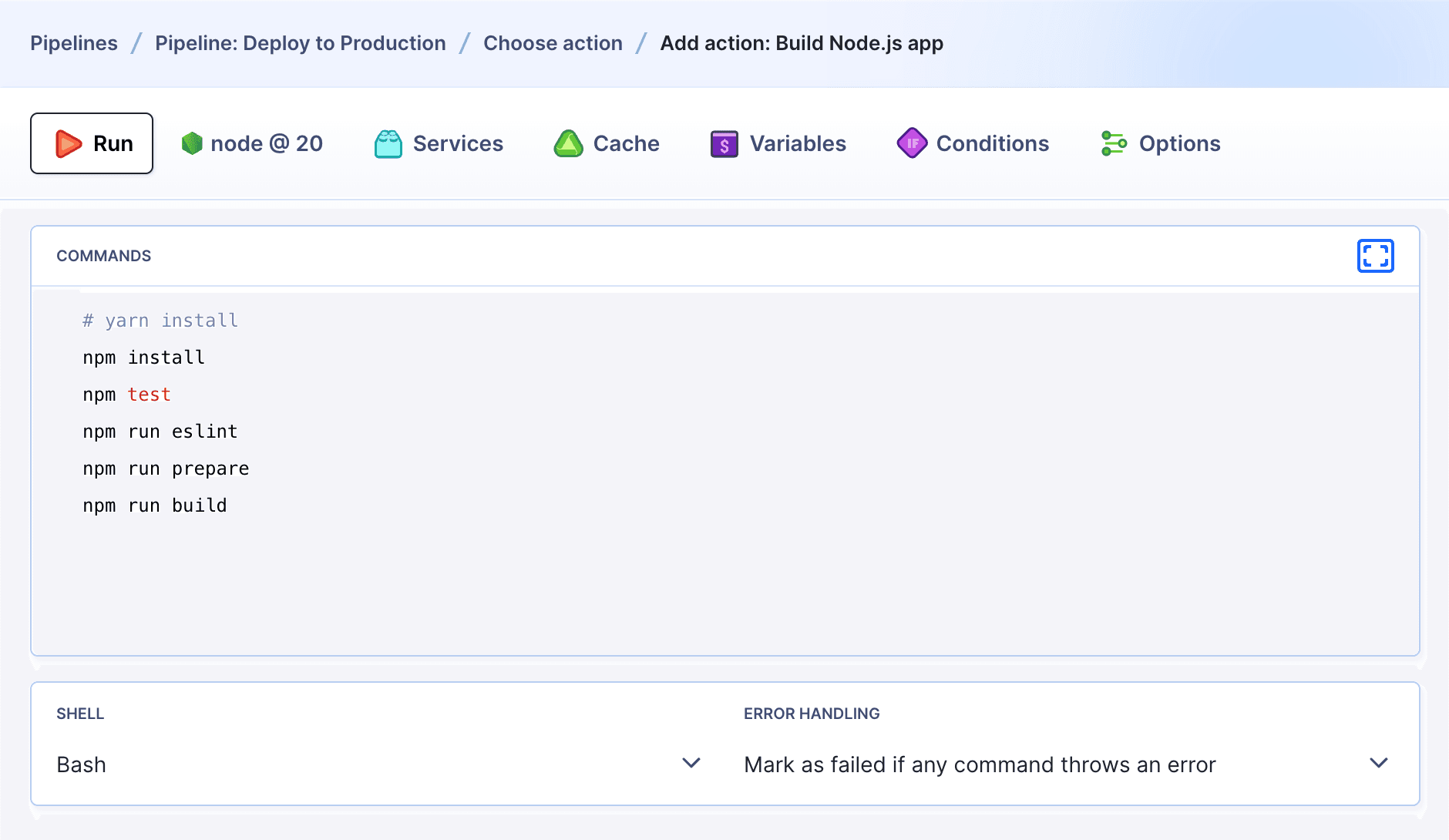The image size is (1449, 840).
Task: Place cursor on npm run build line
Action: (155, 506)
